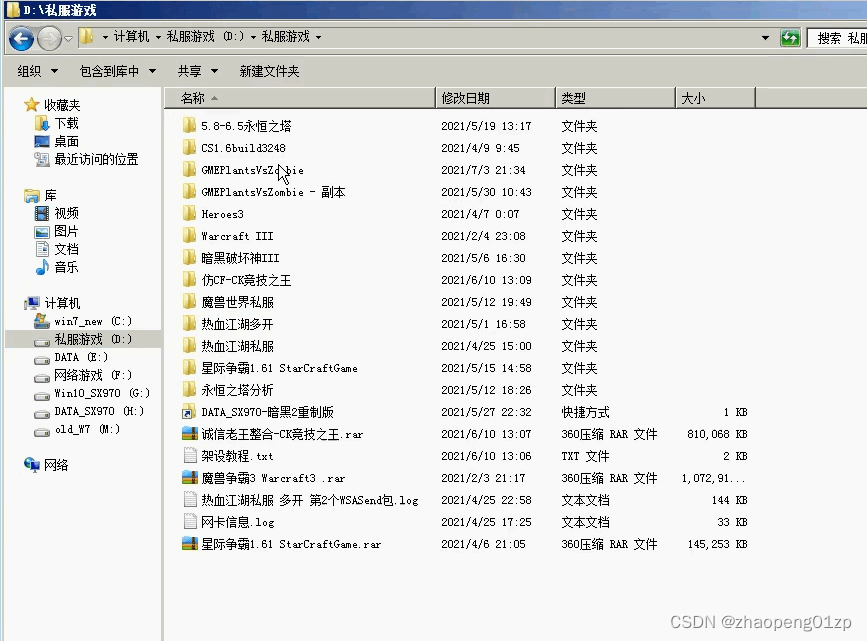Select the 5.8-6.5永恒之塔 folder icon
Screen dimensions: 867x641
click(189, 125)
